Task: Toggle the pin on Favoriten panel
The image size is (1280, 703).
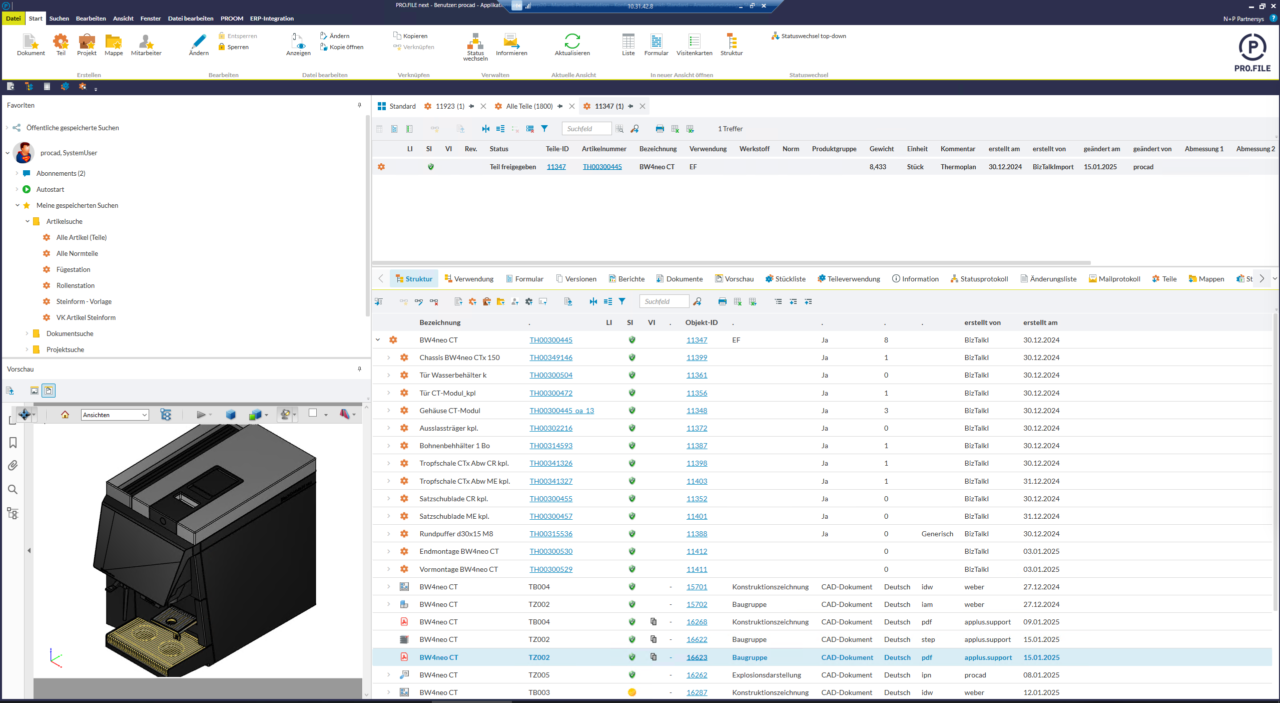Action: coord(360,105)
